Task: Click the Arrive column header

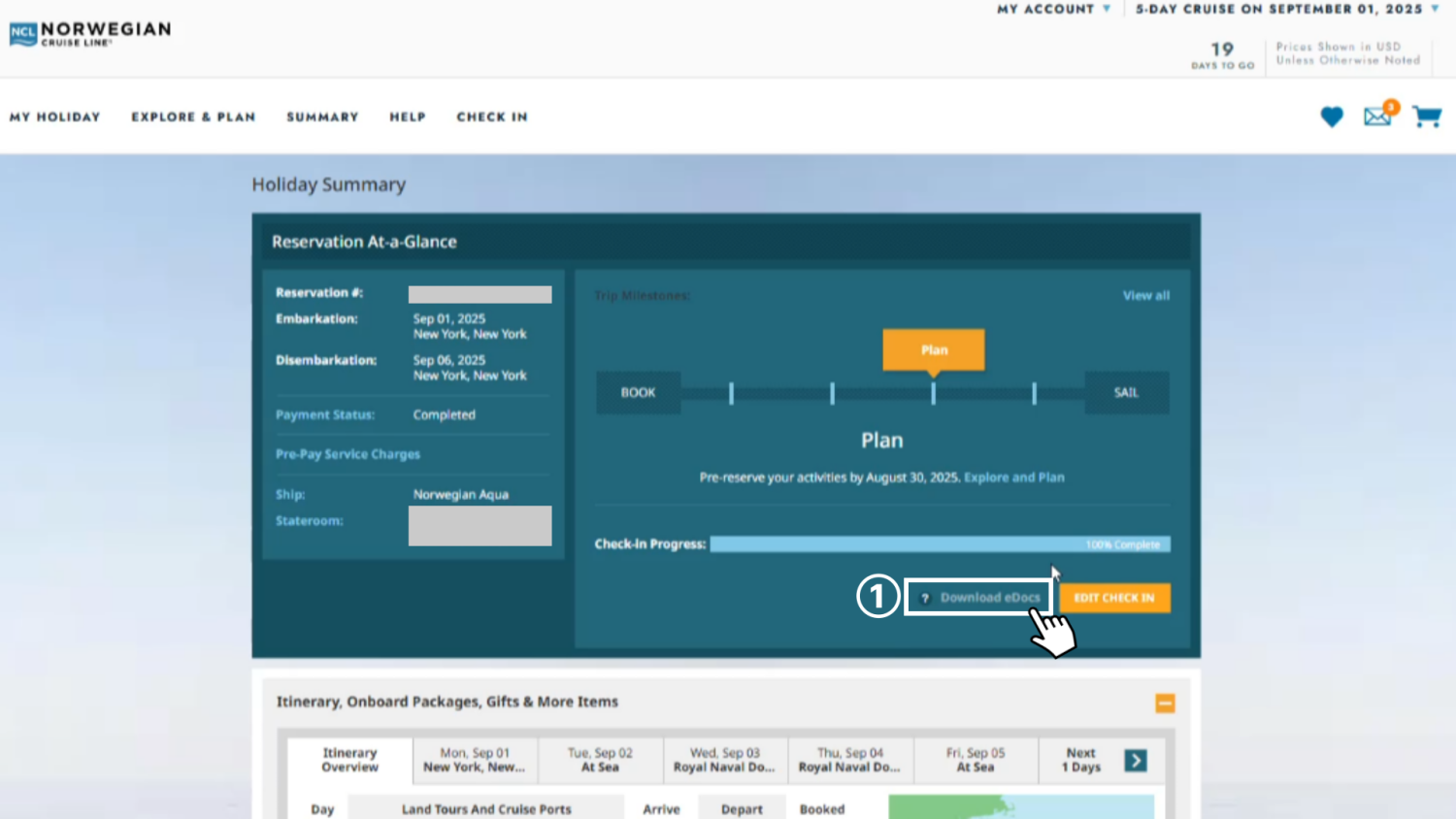Action: pos(661,808)
